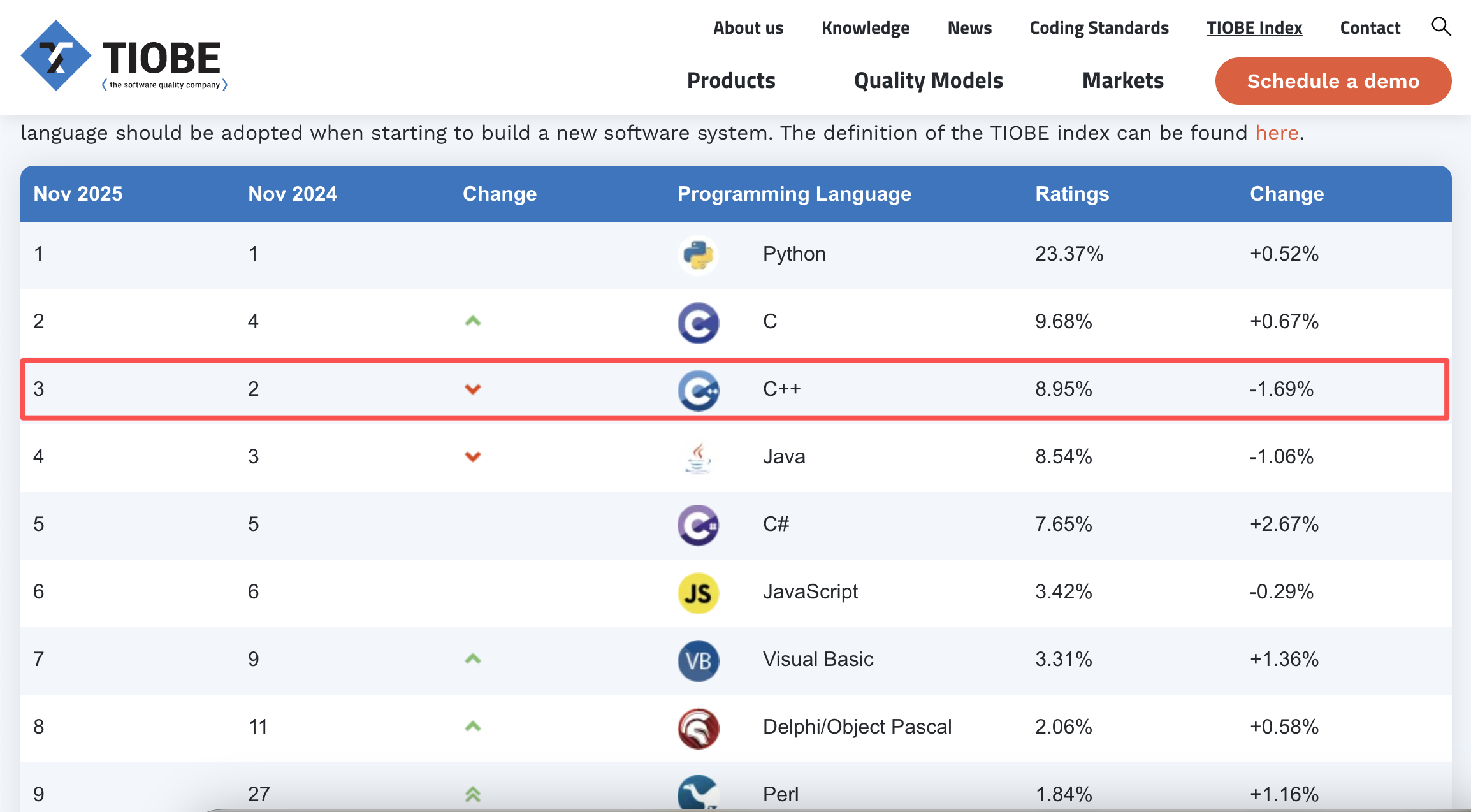The height and width of the screenshot is (812, 1471).
Task: Click the 8.95% rating value
Action: tap(1064, 389)
